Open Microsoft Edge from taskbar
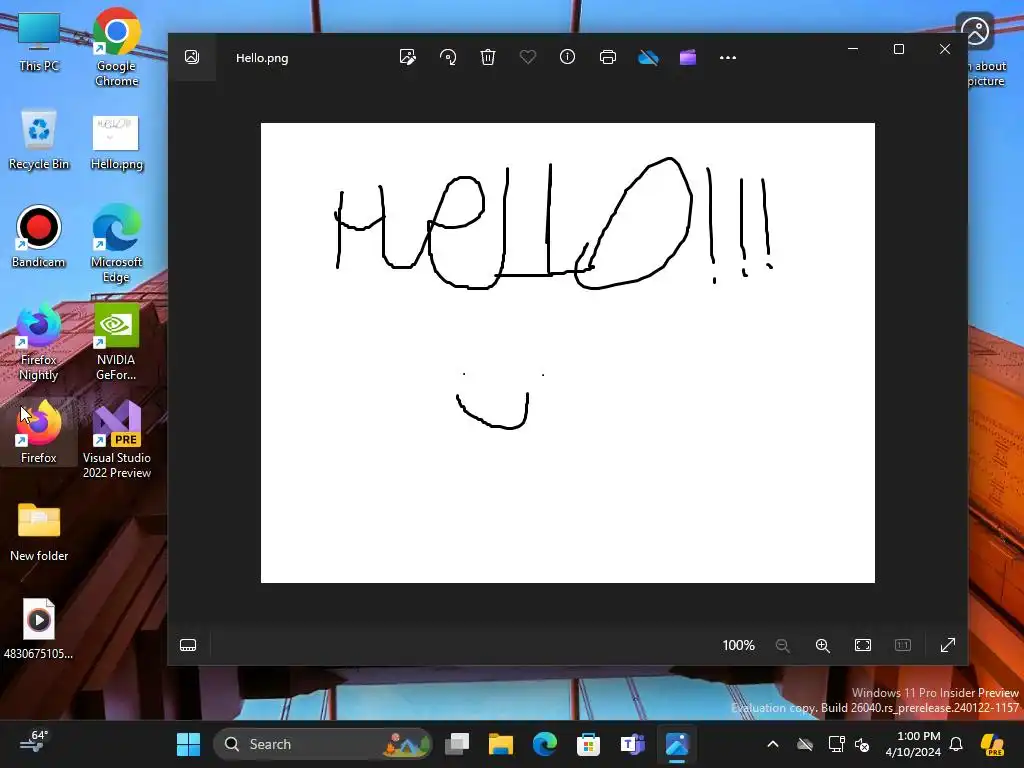The image size is (1024, 768). coord(545,744)
